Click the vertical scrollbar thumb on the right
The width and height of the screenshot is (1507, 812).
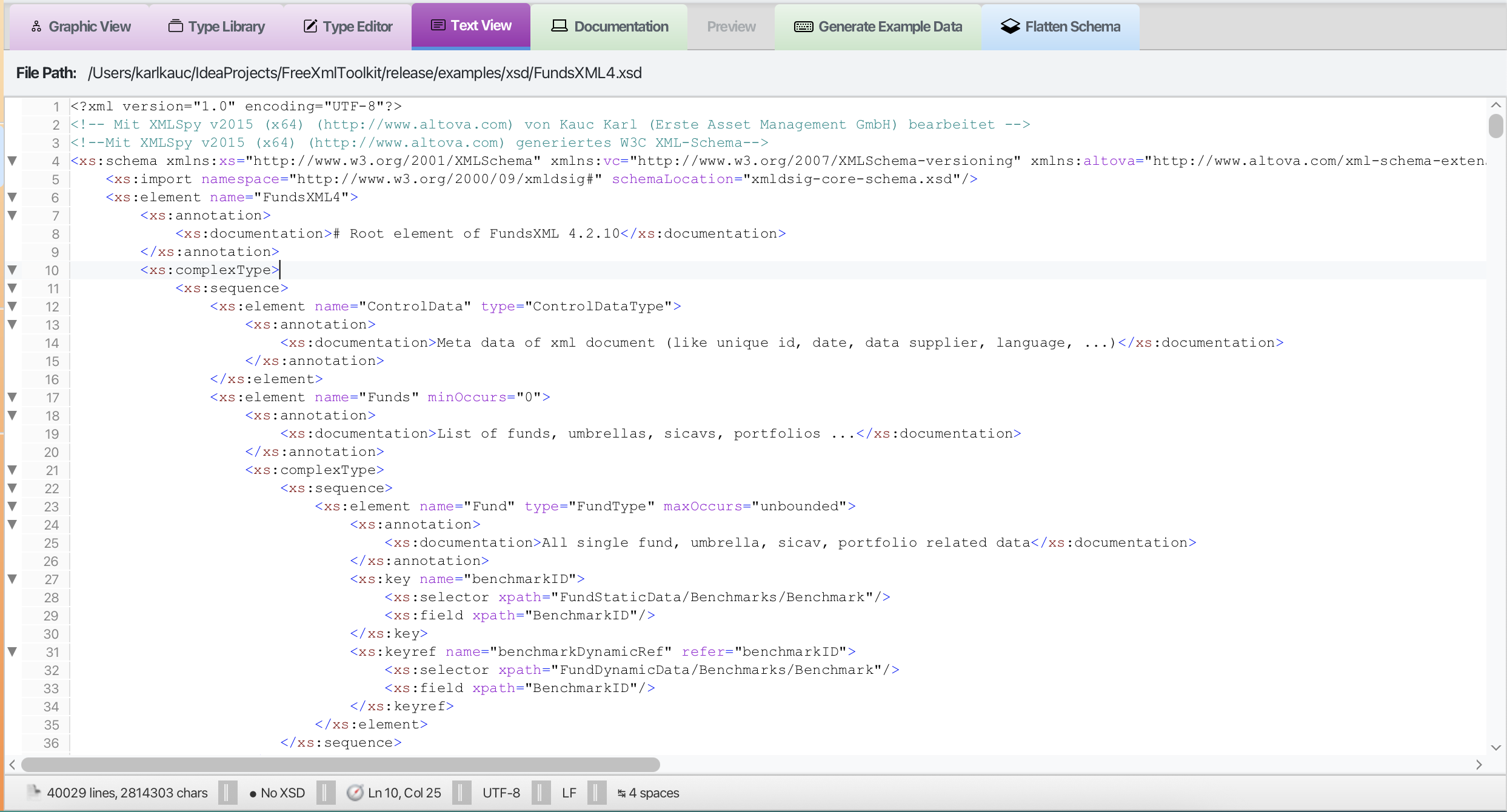pyautogui.click(x=1496, y=126)
